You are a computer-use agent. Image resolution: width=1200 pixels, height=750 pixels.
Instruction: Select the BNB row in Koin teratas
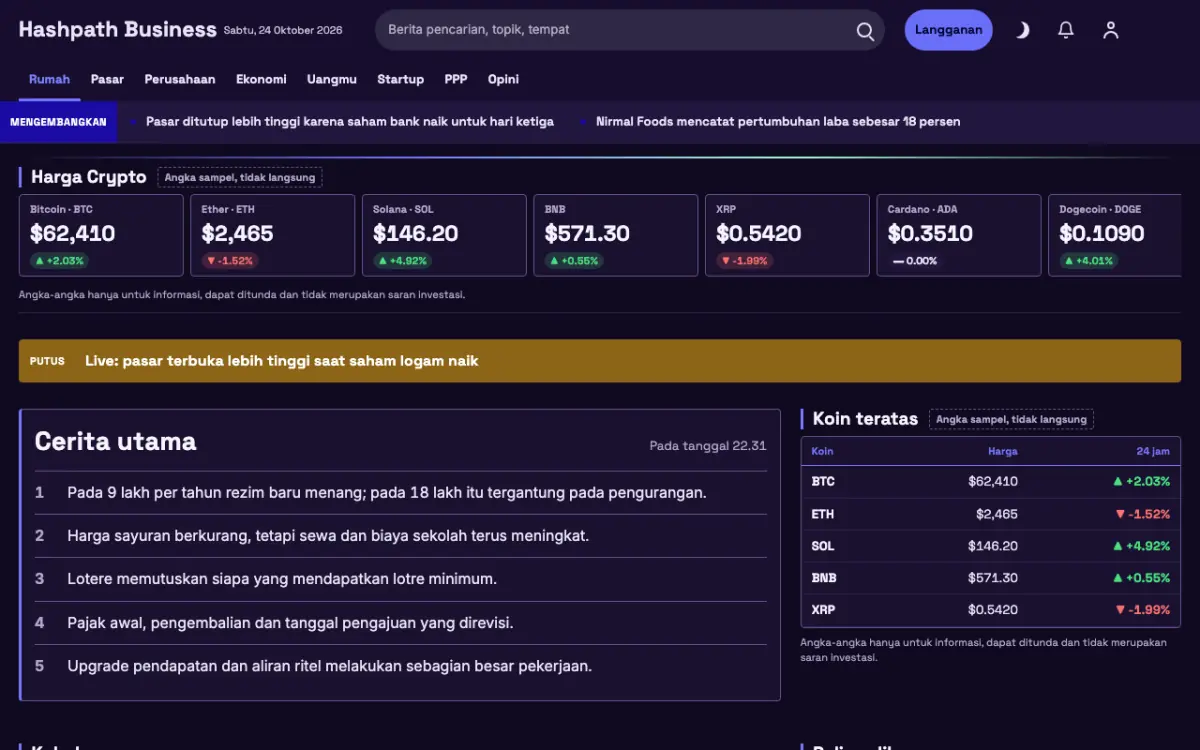[991, 578]
